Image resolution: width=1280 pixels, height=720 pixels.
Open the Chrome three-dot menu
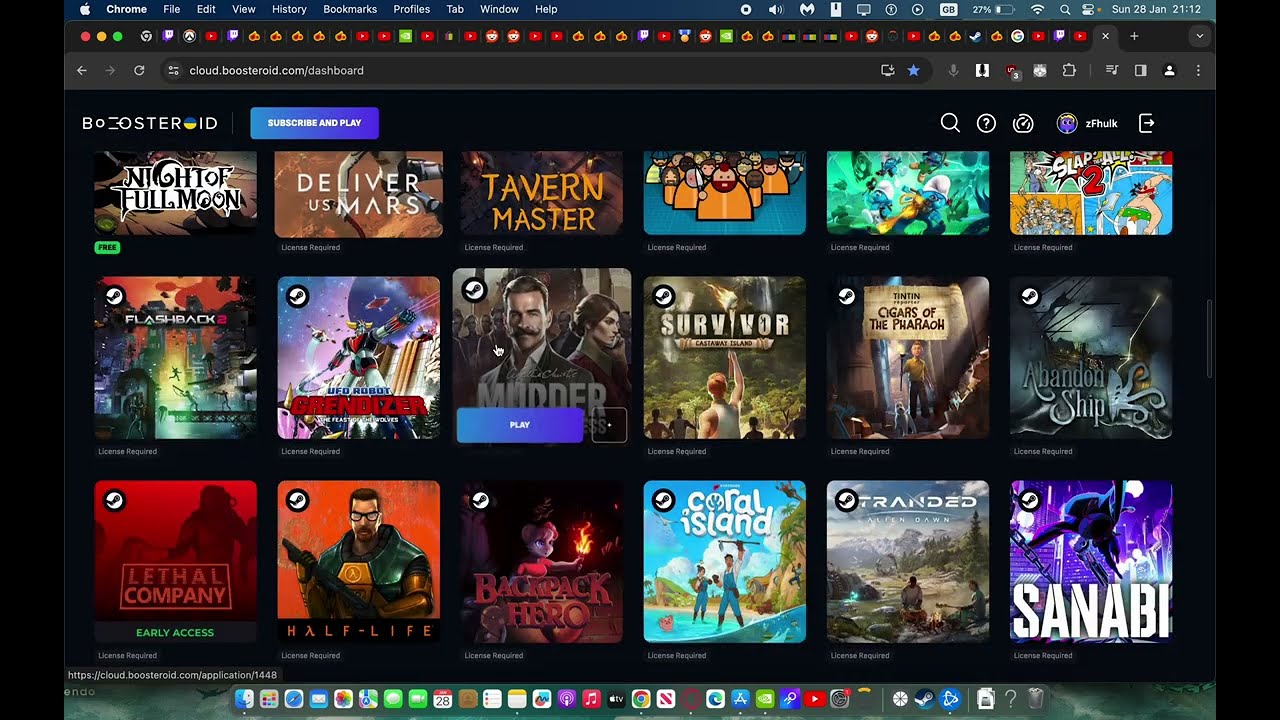[1198, 70]
